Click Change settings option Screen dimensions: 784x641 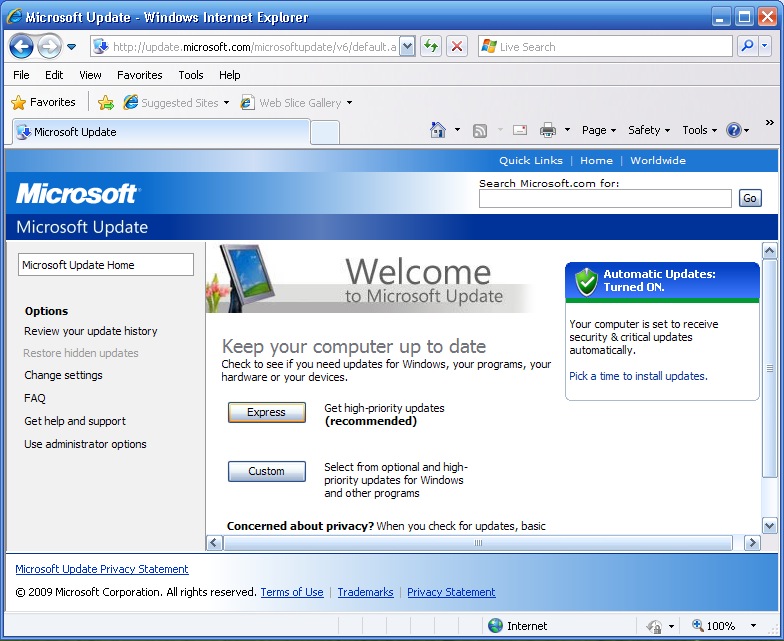(63, 375)
